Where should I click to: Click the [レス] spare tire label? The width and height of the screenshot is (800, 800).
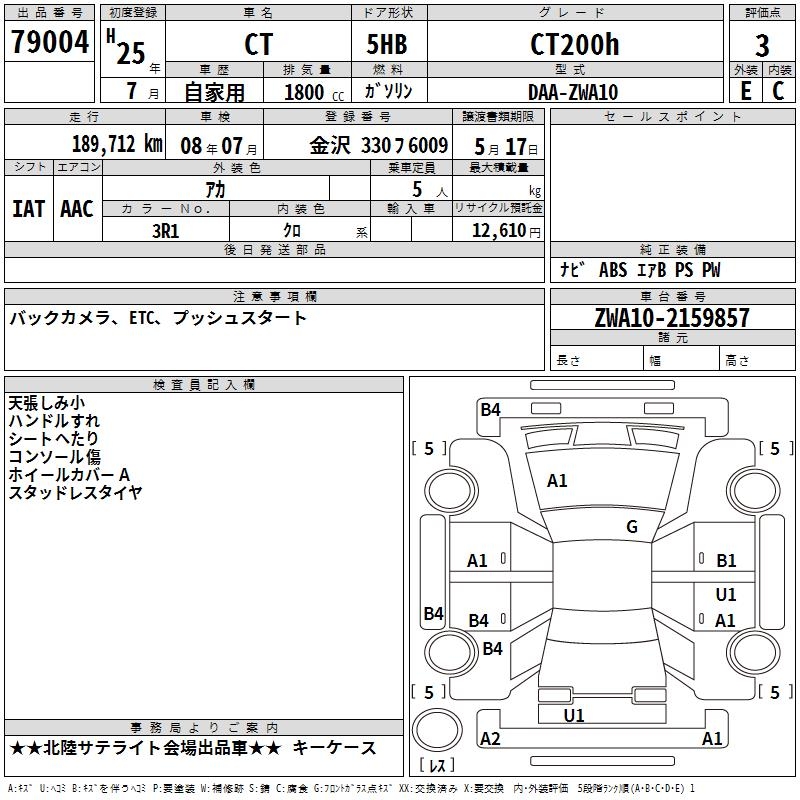point(437,764)
